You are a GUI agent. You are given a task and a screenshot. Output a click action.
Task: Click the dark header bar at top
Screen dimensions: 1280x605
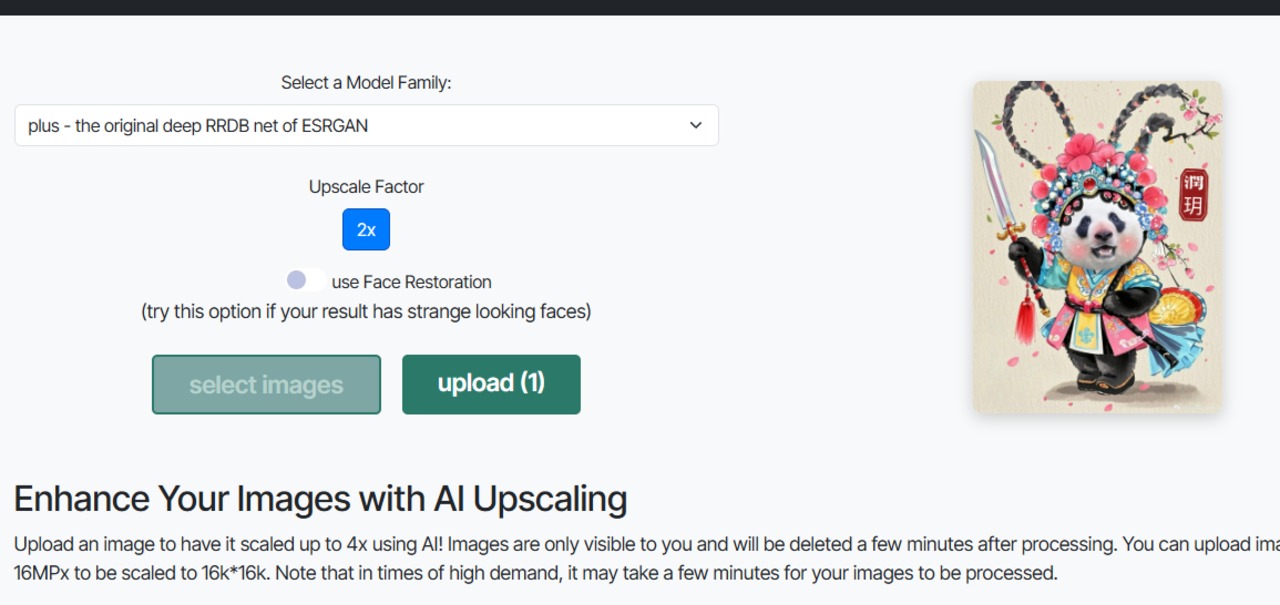(x=640, y=7)
